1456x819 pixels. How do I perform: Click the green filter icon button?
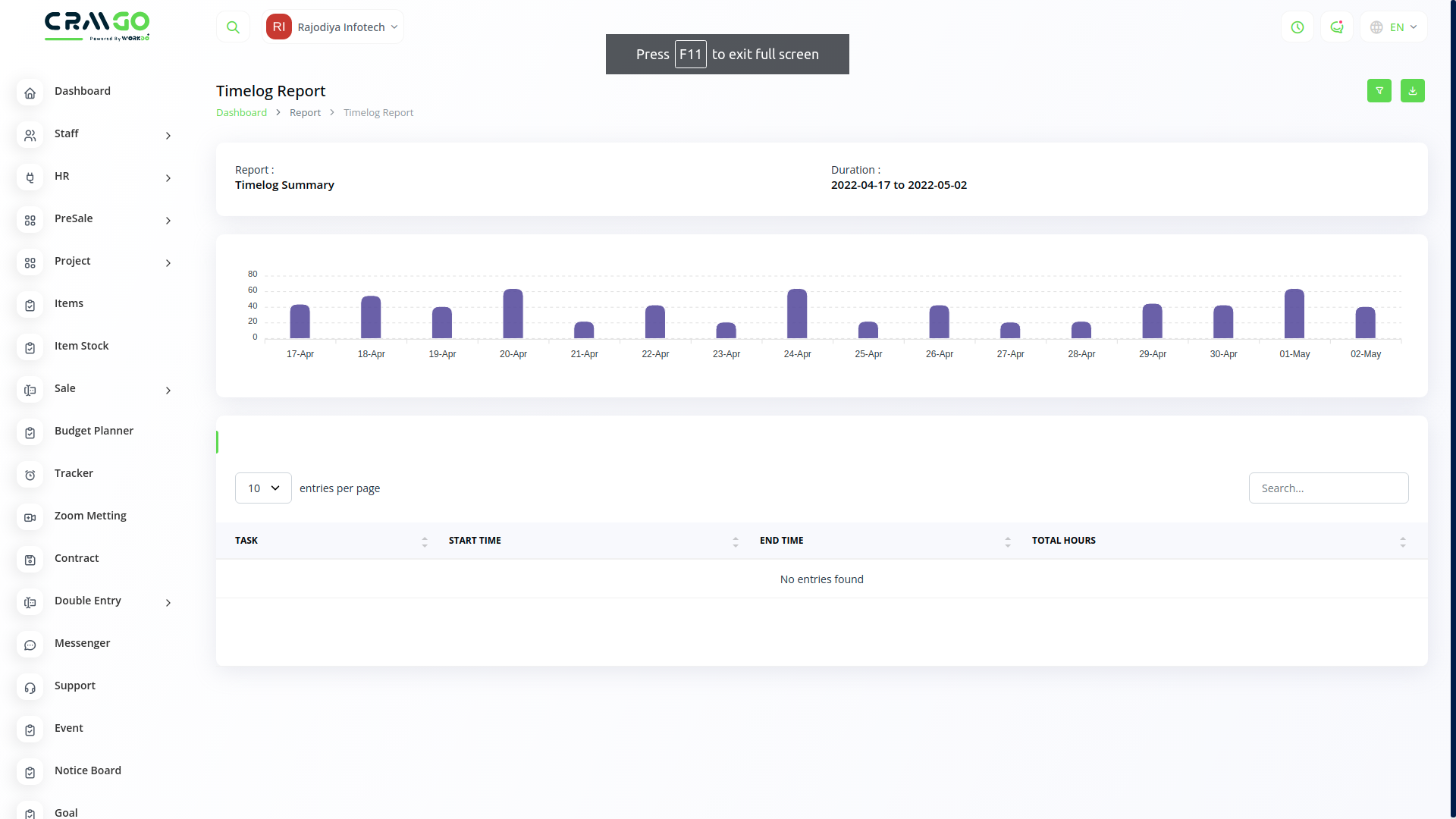click(1379, 91)
